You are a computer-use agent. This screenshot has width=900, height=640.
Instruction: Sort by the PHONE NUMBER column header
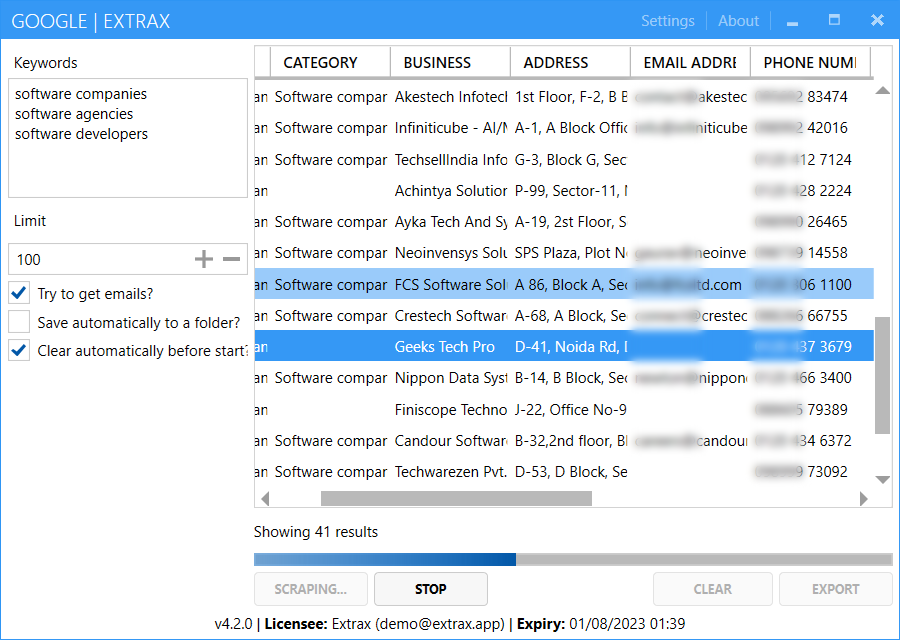tap(810, 62)
